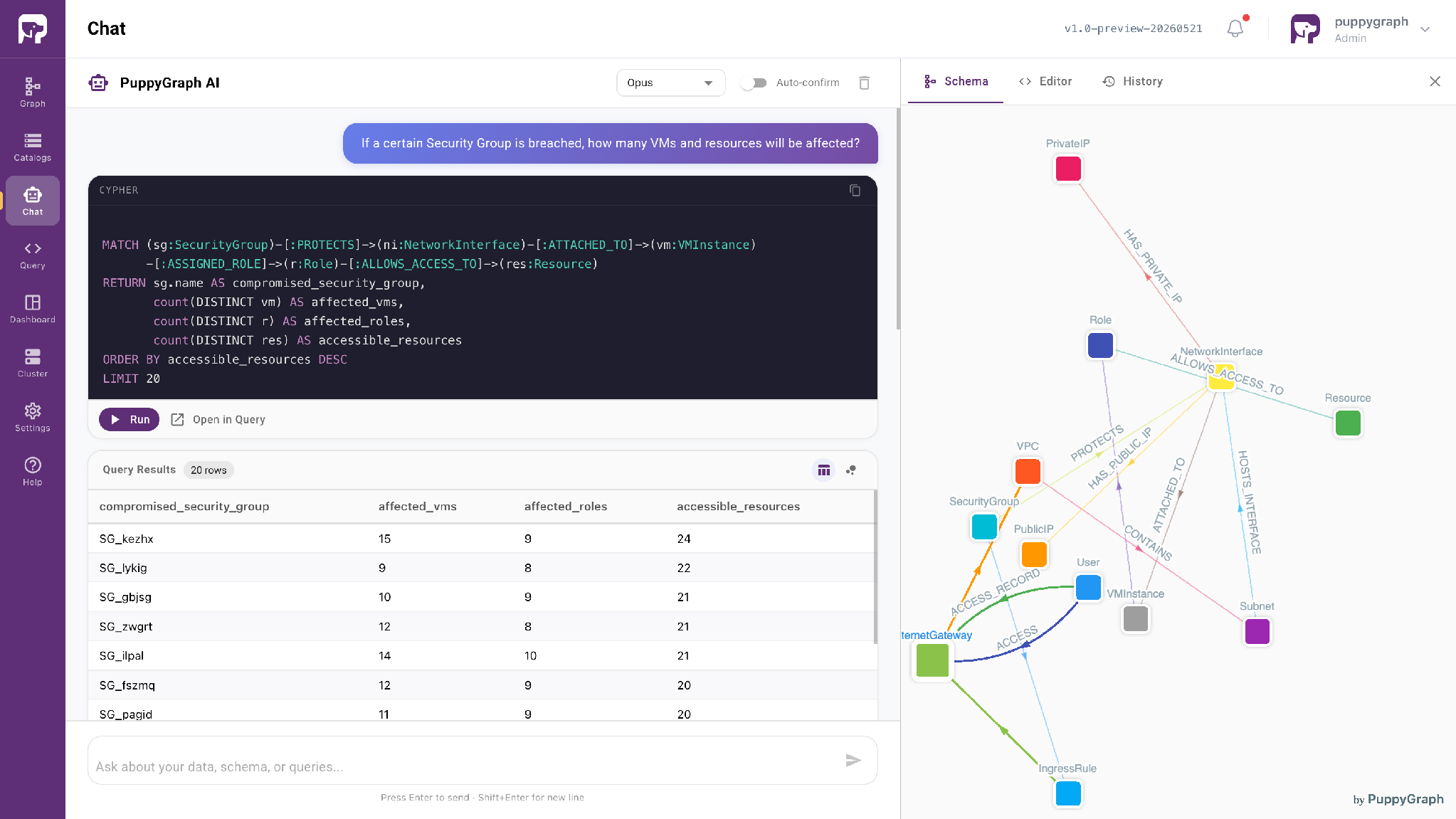Click the affected_roles column header
This screenshot has width=1456, height=819.
[566, 507]
